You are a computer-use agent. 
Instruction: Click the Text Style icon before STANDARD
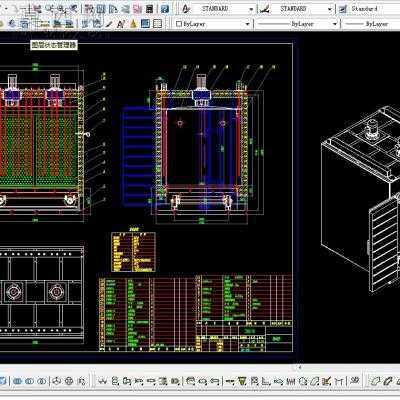point(186,9)
